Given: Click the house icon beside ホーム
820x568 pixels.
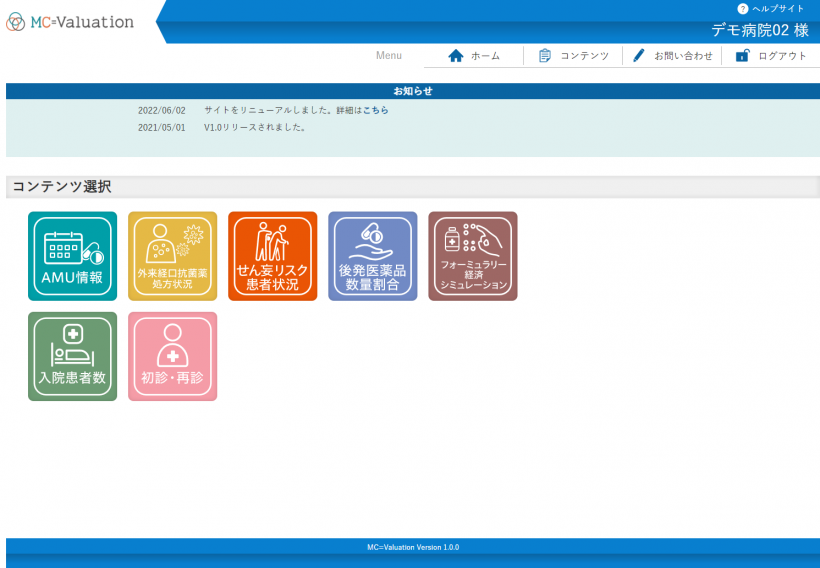Looking at the screenshot, I should click(x=456, y=56).
